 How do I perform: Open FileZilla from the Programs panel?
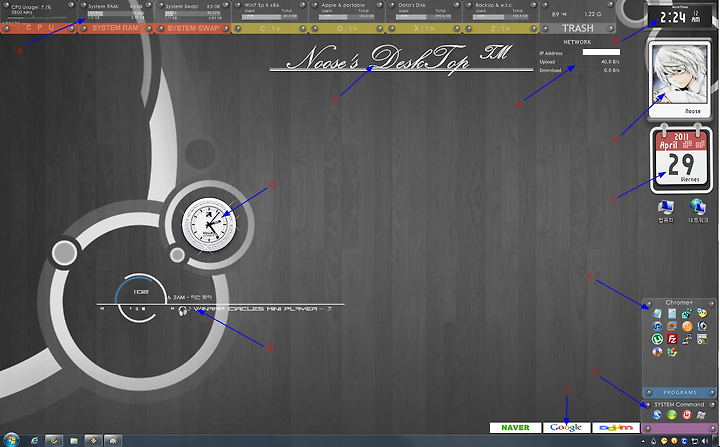click(x=672, y=339)
